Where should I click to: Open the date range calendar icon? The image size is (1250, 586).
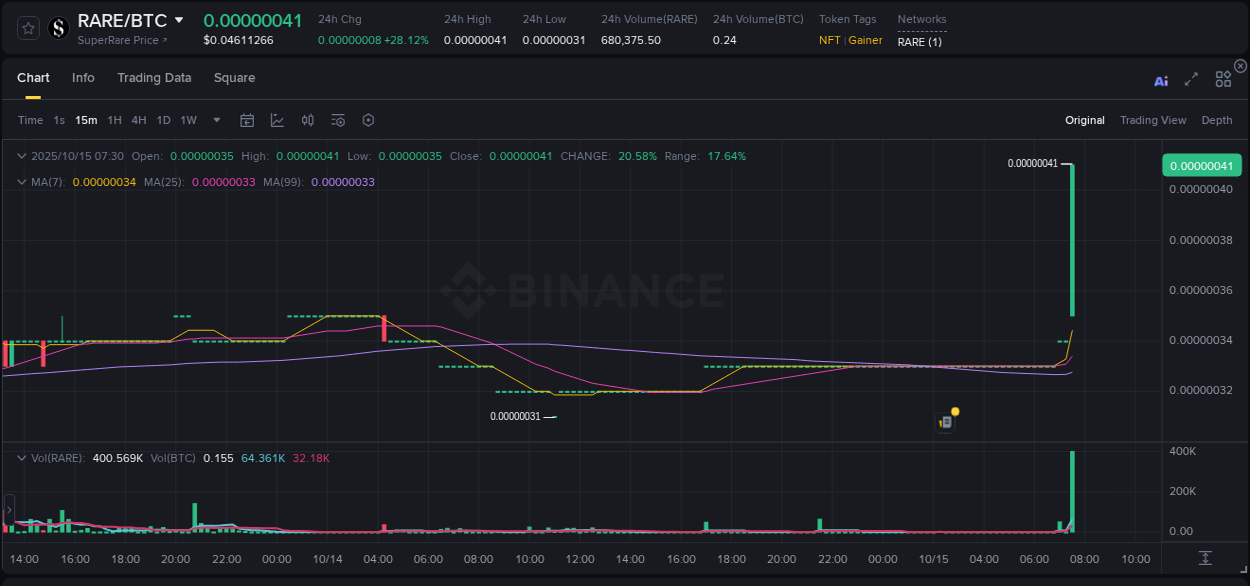click(x=247, y=120)
